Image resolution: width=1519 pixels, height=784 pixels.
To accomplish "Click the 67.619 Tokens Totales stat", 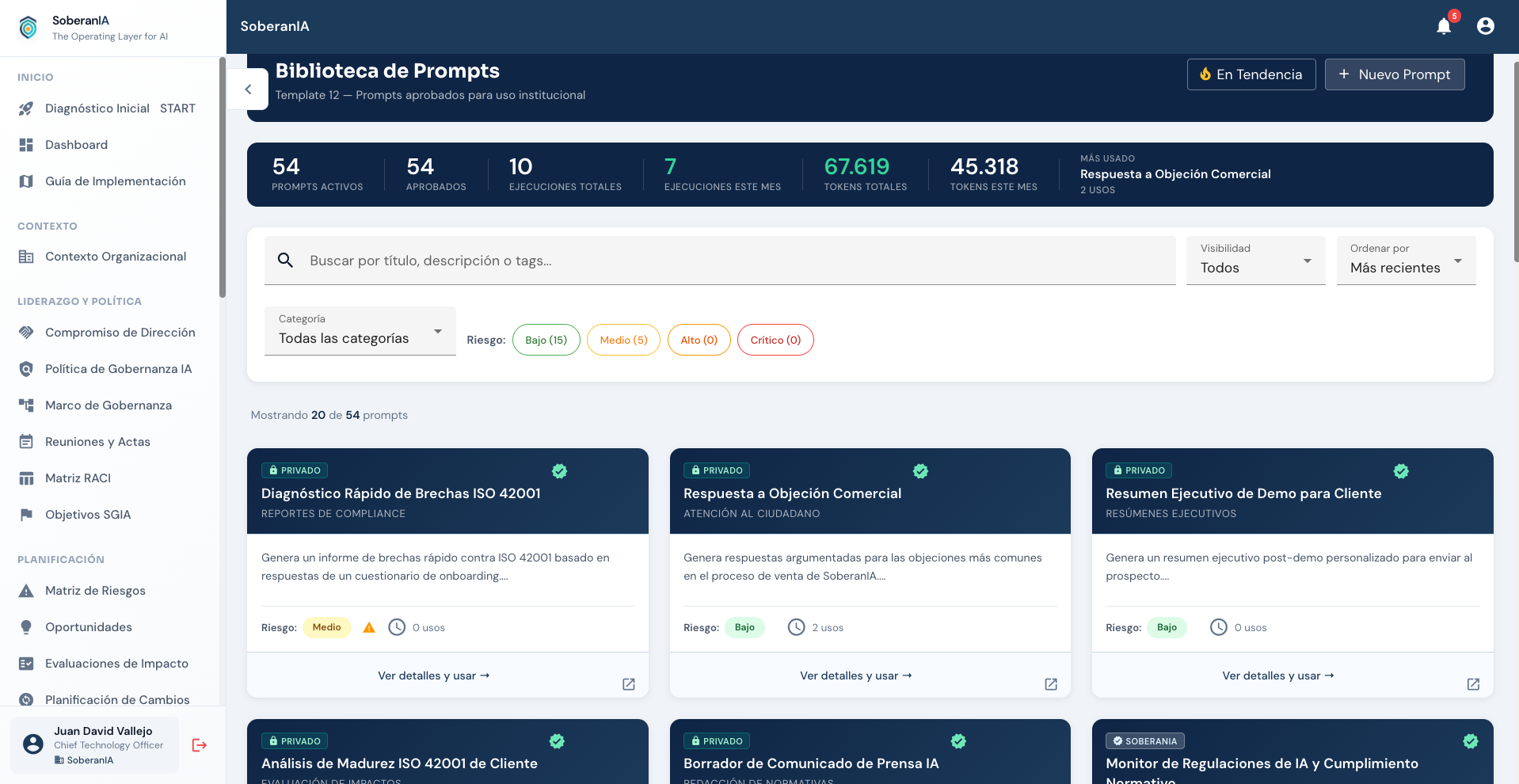I will pyautogui.click(x=866, y=174).
